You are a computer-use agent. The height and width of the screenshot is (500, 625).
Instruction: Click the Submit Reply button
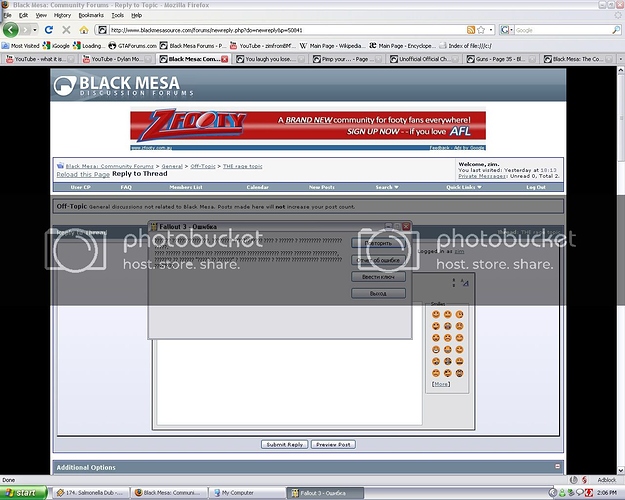(285, 444)
